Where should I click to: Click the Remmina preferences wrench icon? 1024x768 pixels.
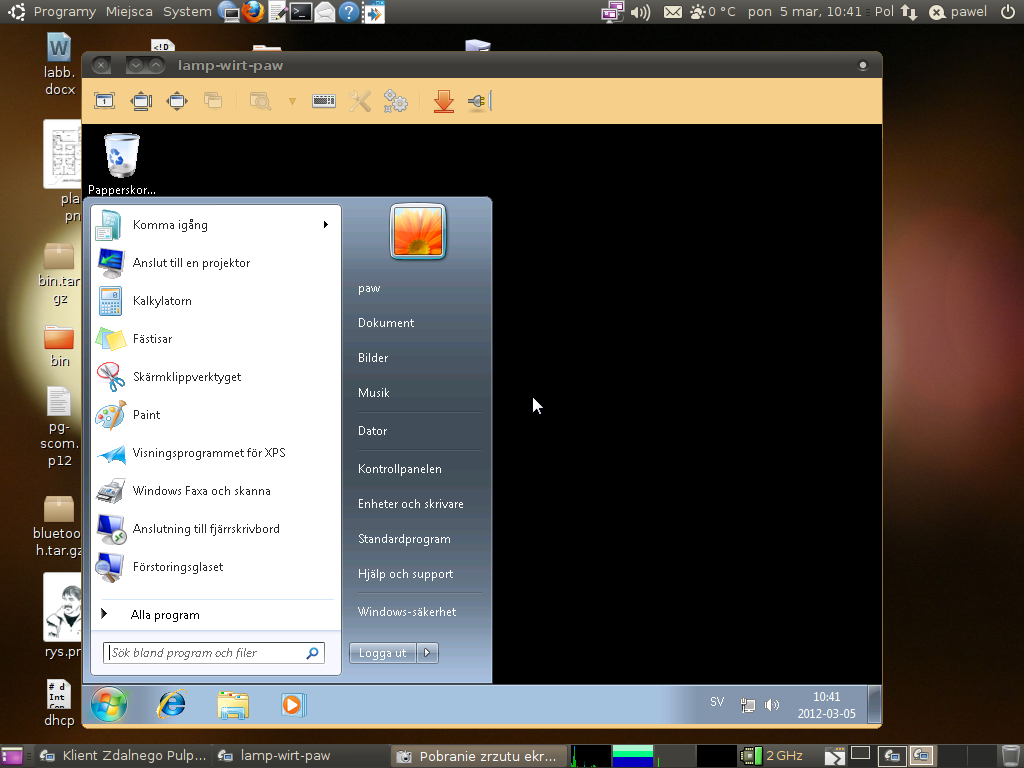click(360, 101)
